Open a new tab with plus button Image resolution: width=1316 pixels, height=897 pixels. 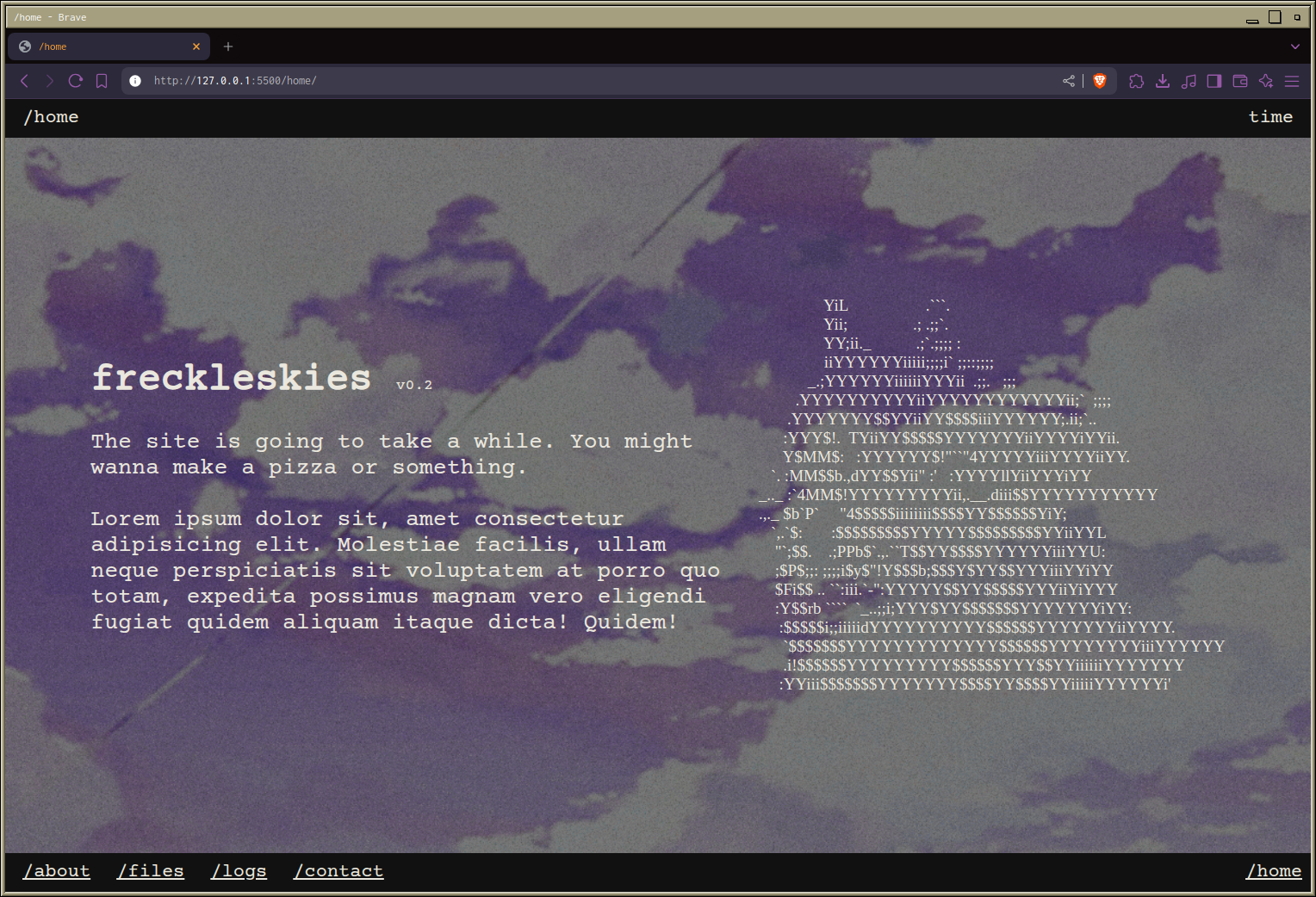(x=228, y=46)
